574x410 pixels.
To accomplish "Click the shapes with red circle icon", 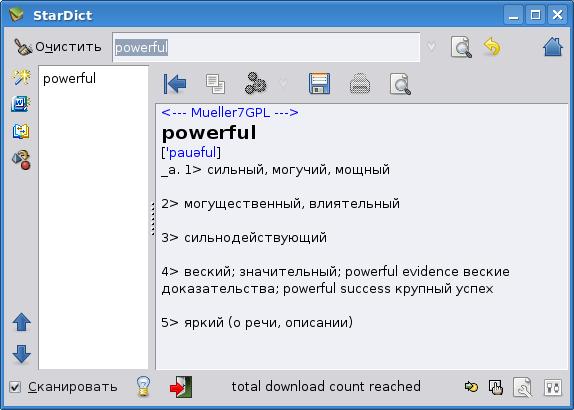I will (x=21, y=160).
